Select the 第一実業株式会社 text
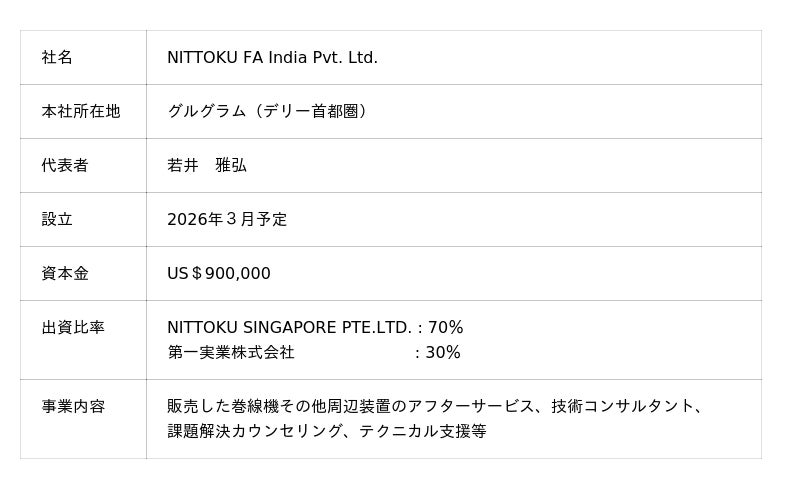 point(231,353)
